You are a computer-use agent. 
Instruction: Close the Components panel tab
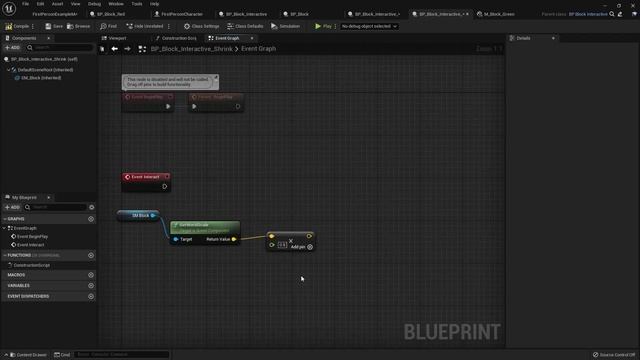(x=49, y=38)
